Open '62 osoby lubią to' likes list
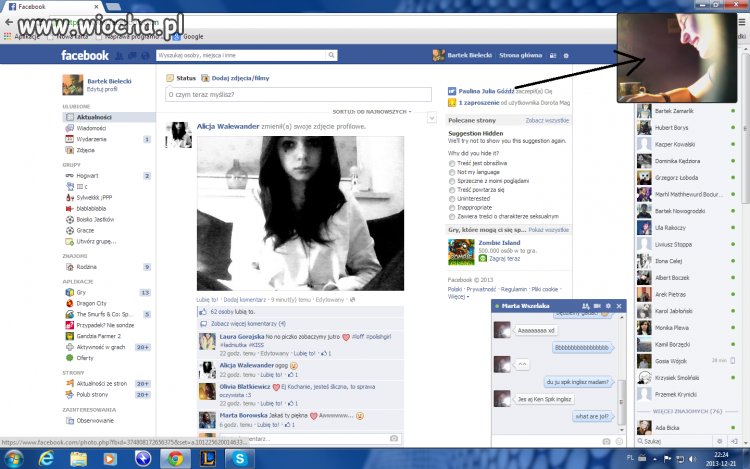This screenshot has width=750, height=469. pos(233,312)
